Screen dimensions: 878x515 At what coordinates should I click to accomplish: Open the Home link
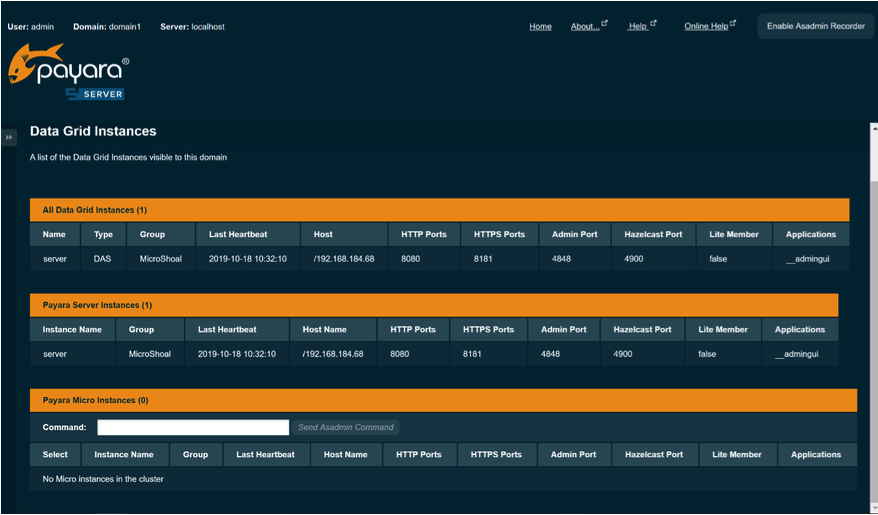pyautogui.click(x=540, y=27)
